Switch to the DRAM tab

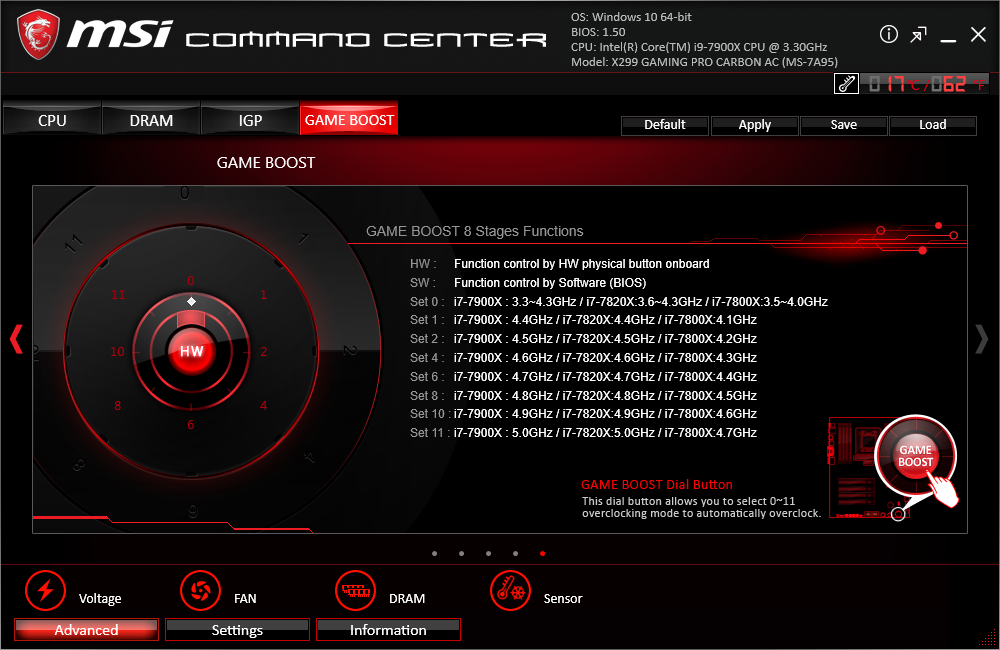151,120
